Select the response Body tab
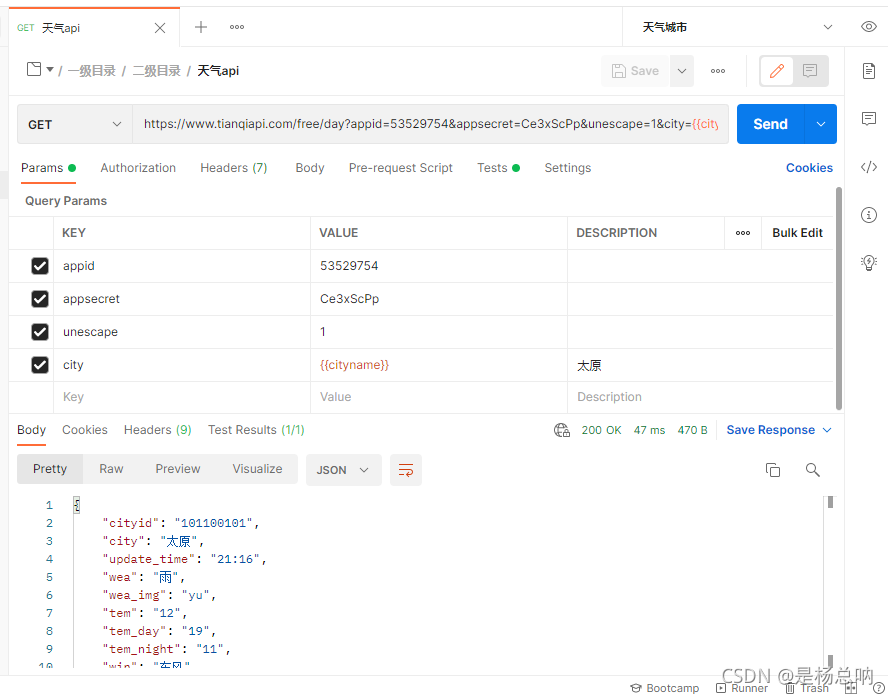This screenshot has width=888, height=694. (x=31, y=430)
